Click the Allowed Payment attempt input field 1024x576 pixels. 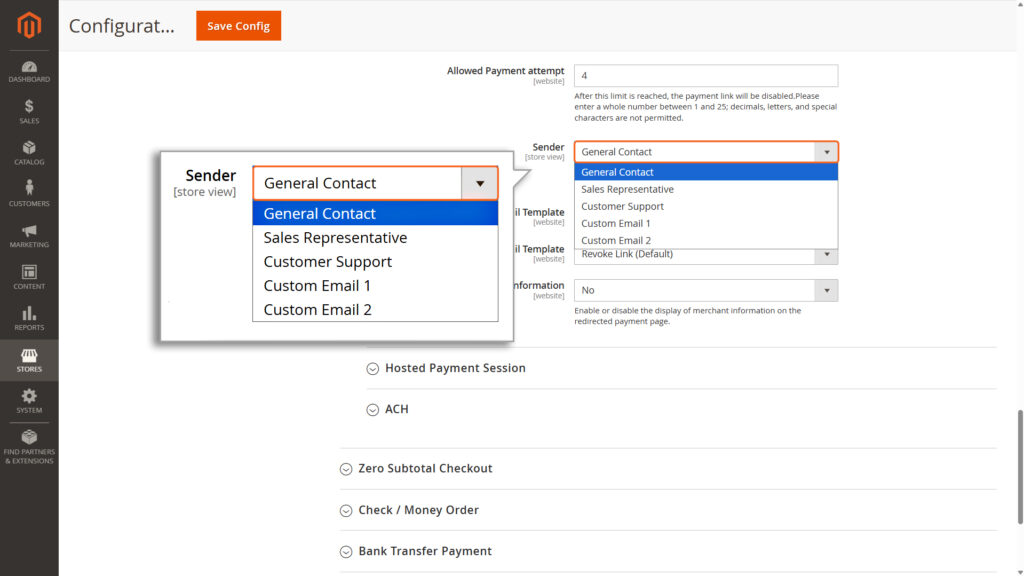pyautogui.click(x=706, y=75)
